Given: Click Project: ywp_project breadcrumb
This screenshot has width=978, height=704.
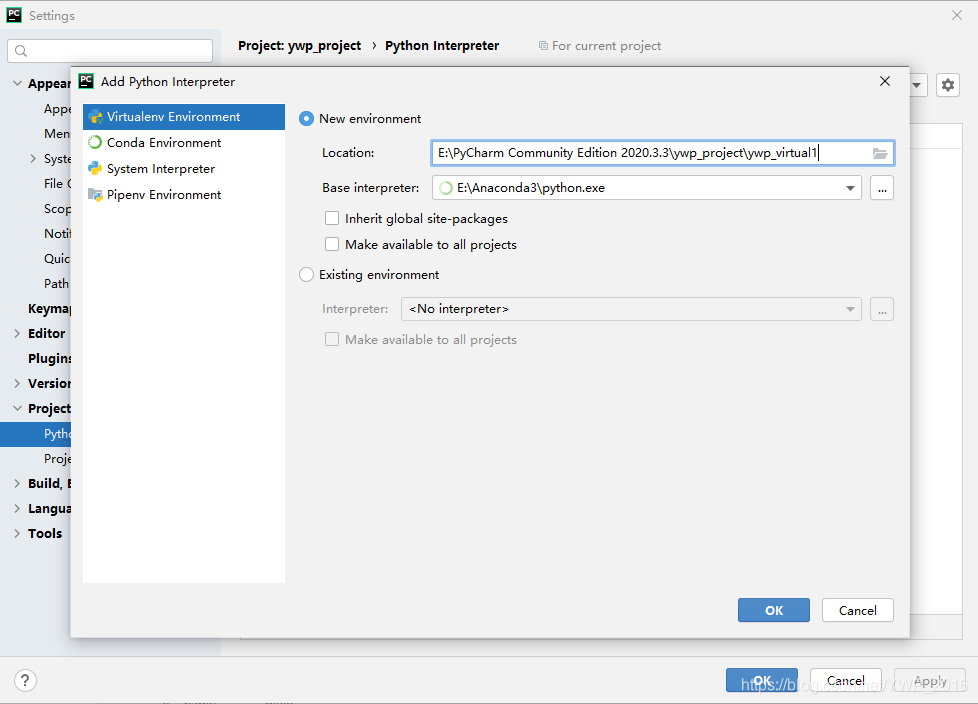Looking at the screenshot, I should point(299,46).
